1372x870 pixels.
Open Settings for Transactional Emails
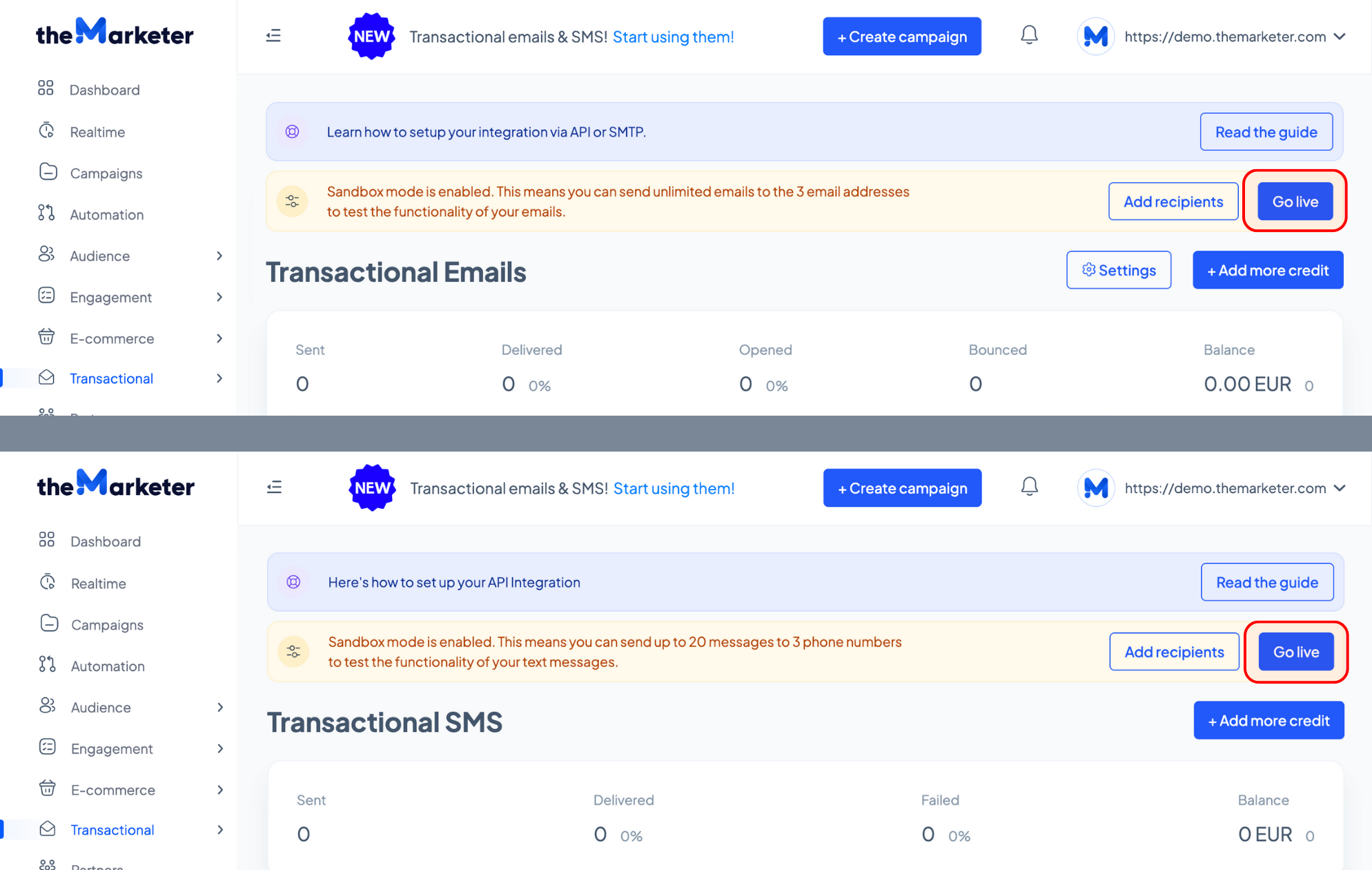click(1119, 270)
